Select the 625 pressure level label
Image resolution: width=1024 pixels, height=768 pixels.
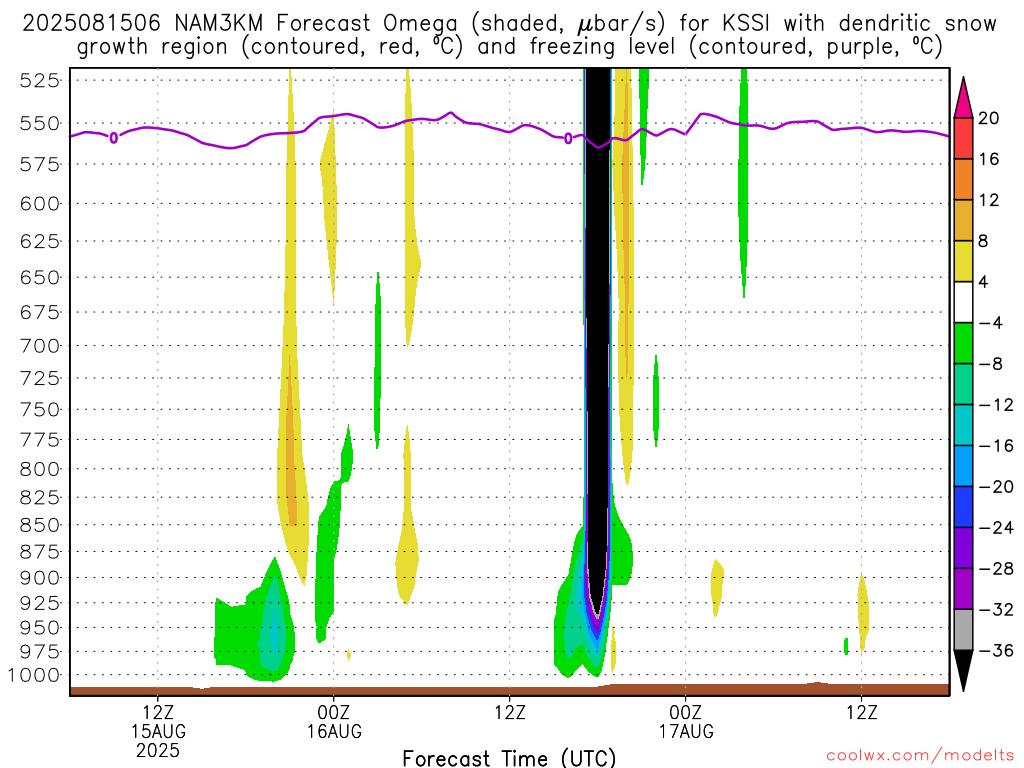click(x=39, y=242)
